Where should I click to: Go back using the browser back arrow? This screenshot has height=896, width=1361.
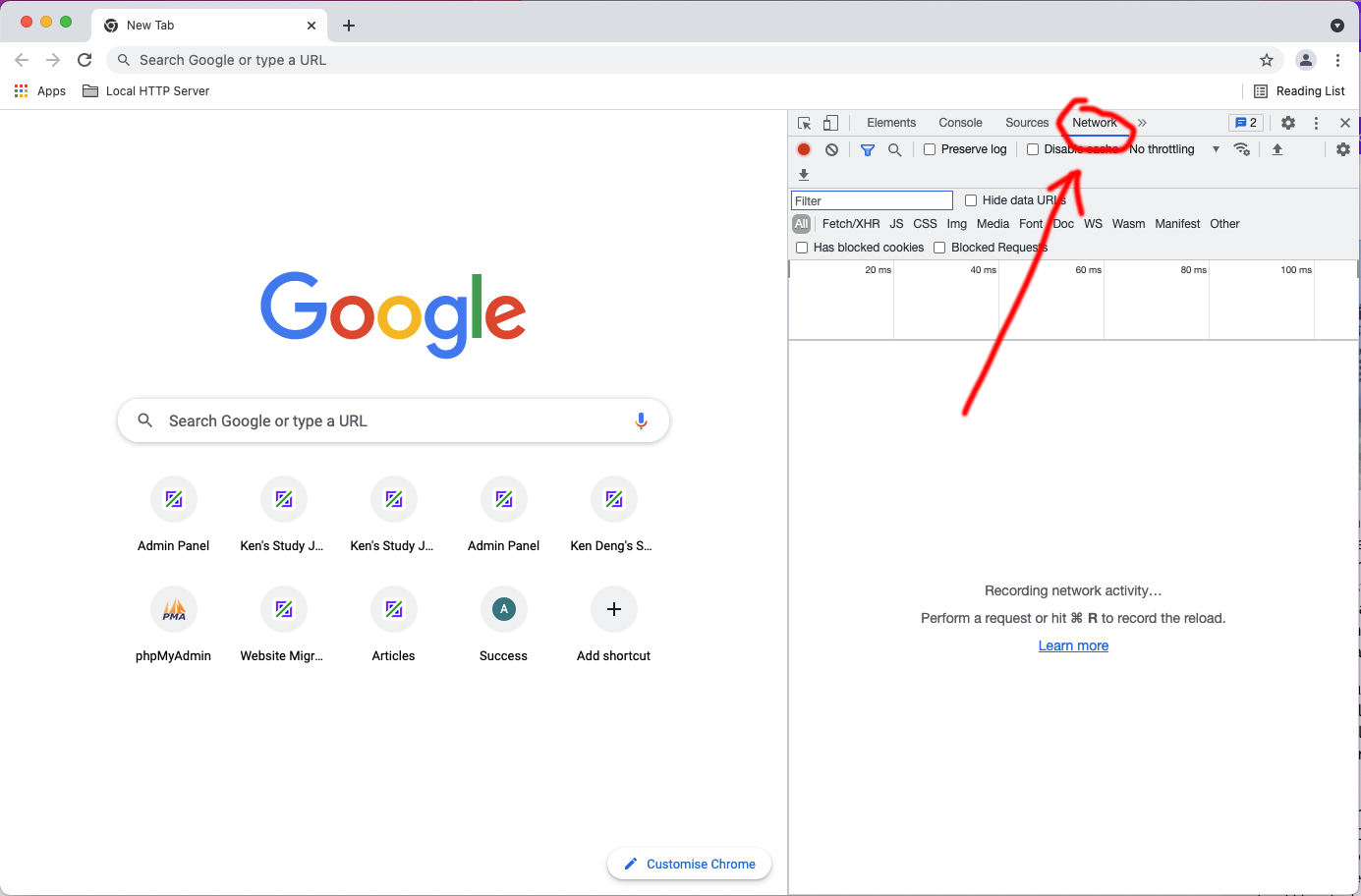coord(22,60)
